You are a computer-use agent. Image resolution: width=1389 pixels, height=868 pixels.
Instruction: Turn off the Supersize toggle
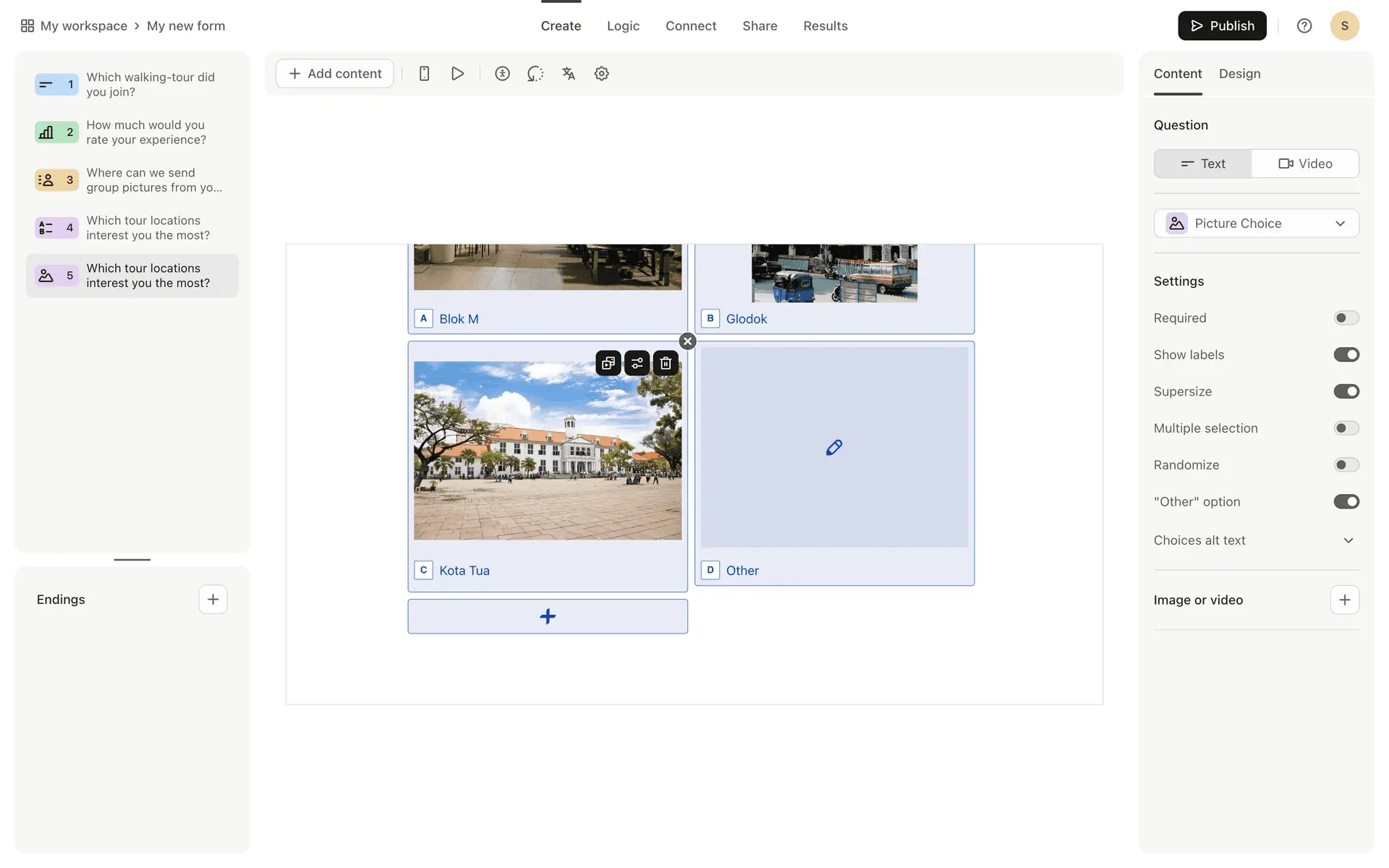click(1346, 391)
